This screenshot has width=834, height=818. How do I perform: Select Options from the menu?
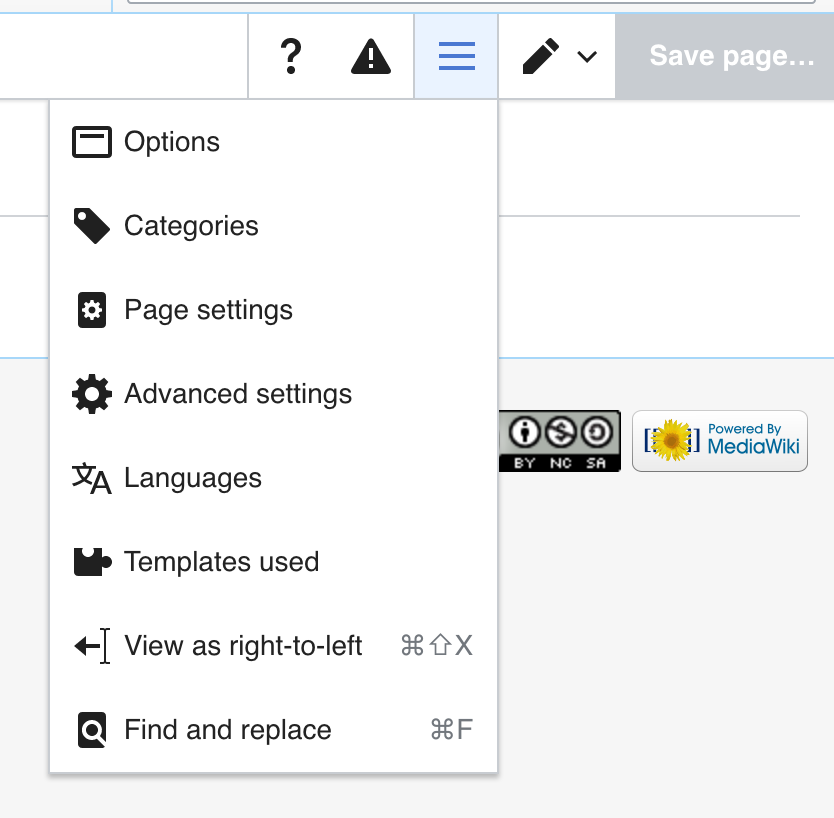coord(172,142)
